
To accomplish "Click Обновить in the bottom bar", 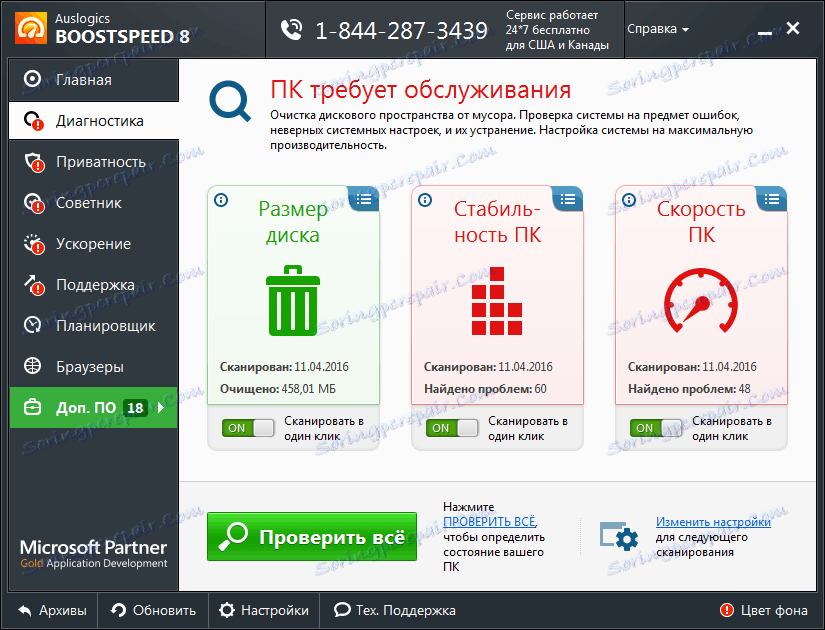I will (x=153, y=611).
